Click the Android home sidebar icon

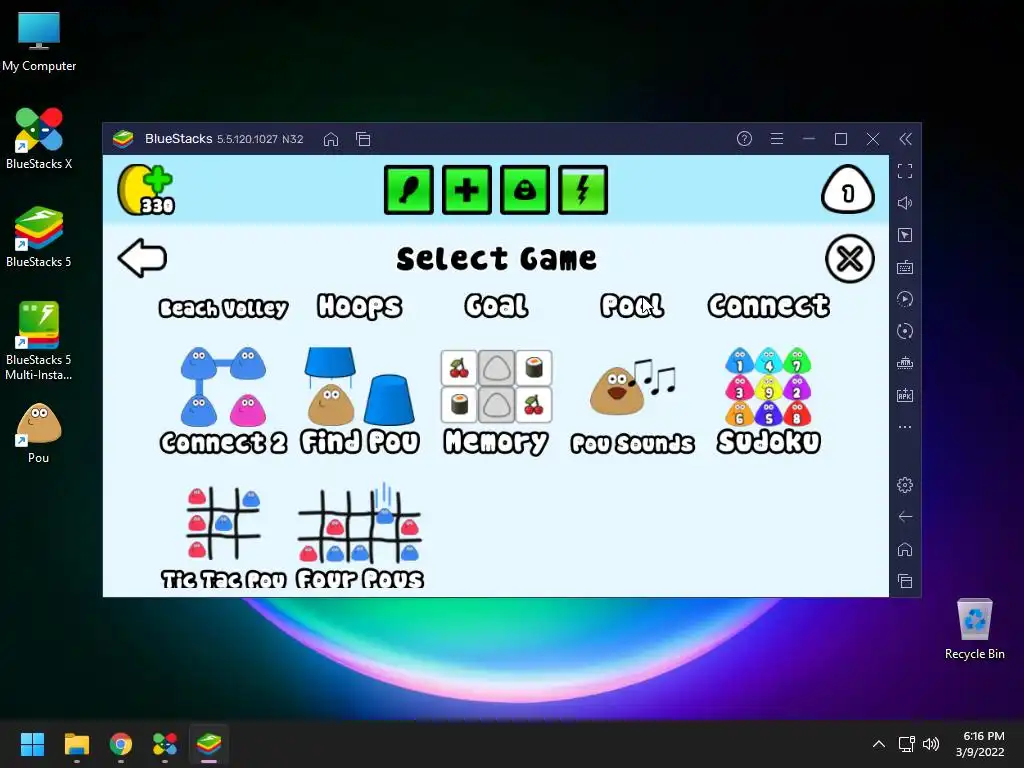(905, 549)
